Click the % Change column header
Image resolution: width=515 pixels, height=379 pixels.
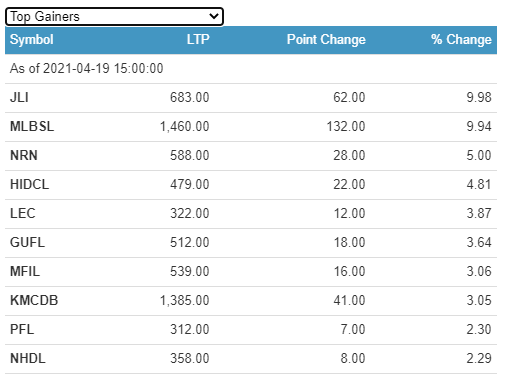(x=461, y=40)
